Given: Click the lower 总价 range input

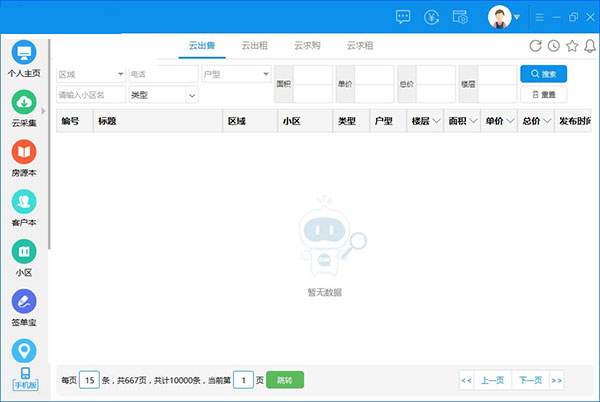Looking at the screenshot, I should (x=436, y=94).
